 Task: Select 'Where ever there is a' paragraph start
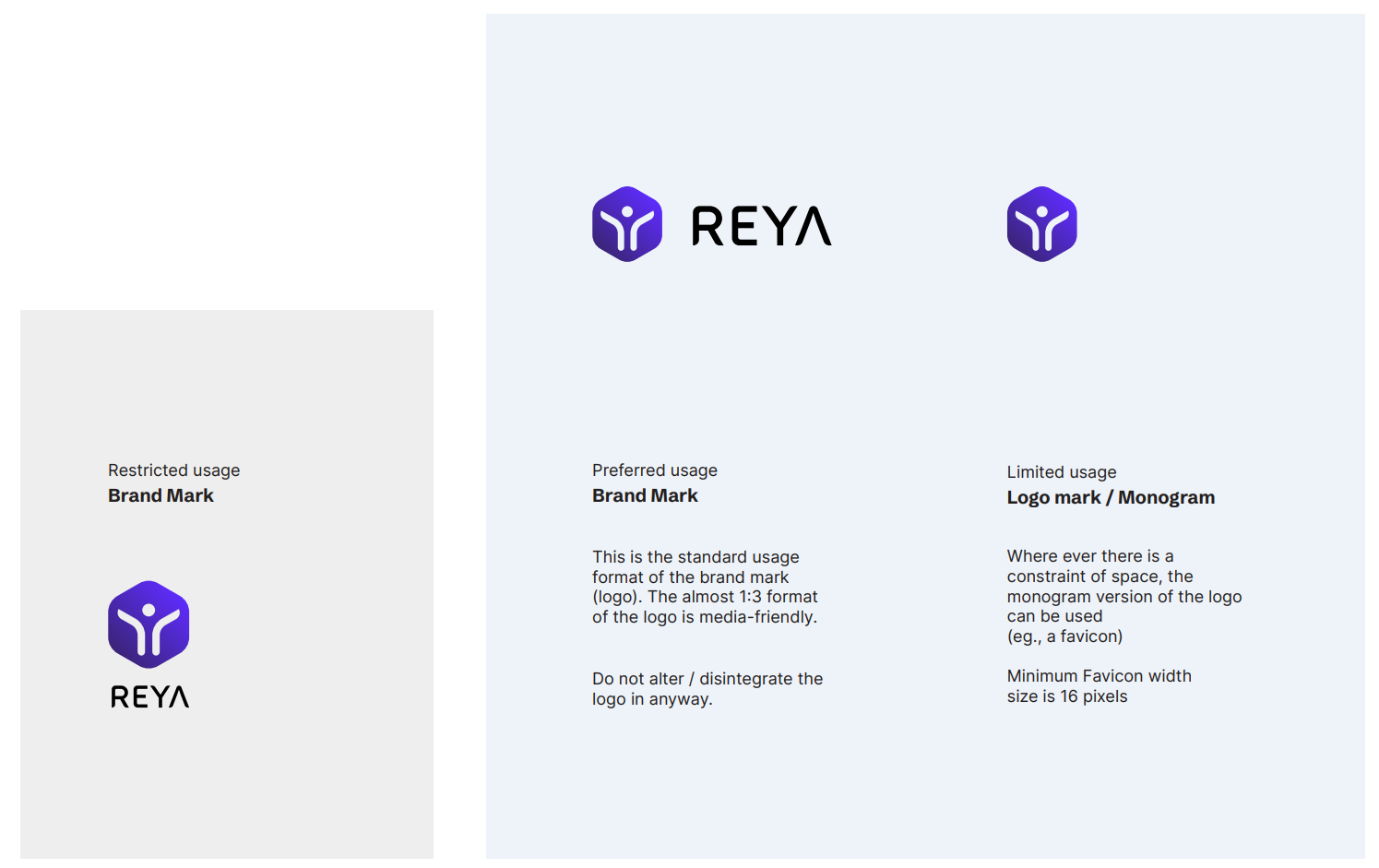point(1089,556)
